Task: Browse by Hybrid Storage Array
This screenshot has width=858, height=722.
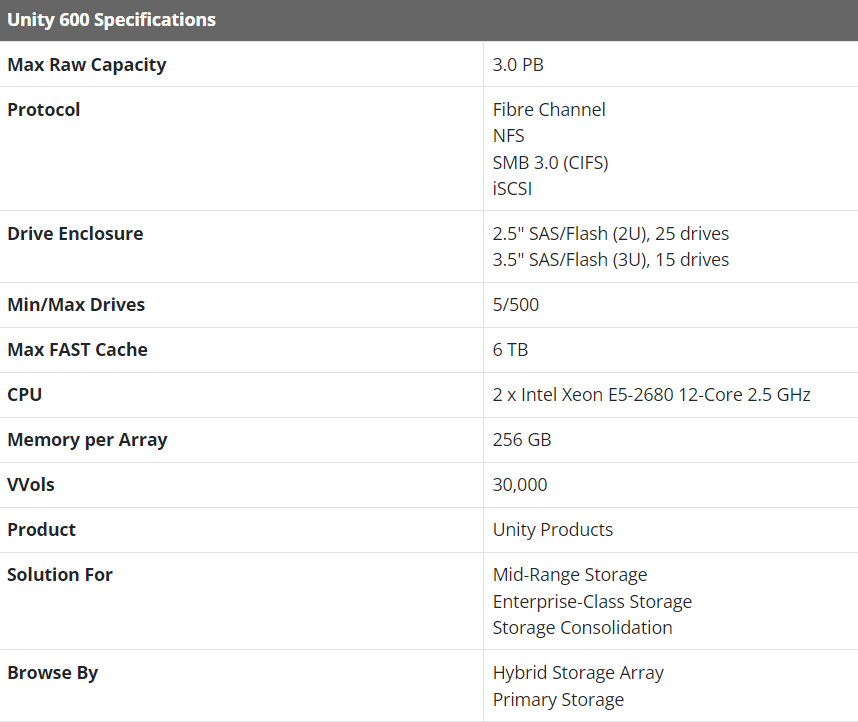Action: click(578, 673)
